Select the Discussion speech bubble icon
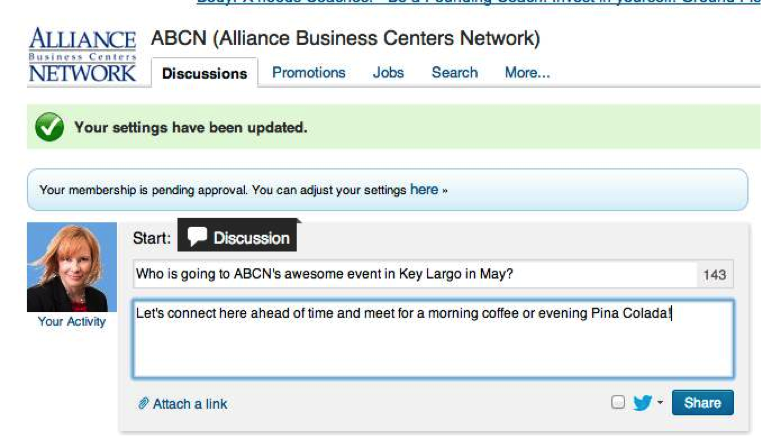Image resolution: width=761 pixels, height=436 pixels. (x=197, y=238)
